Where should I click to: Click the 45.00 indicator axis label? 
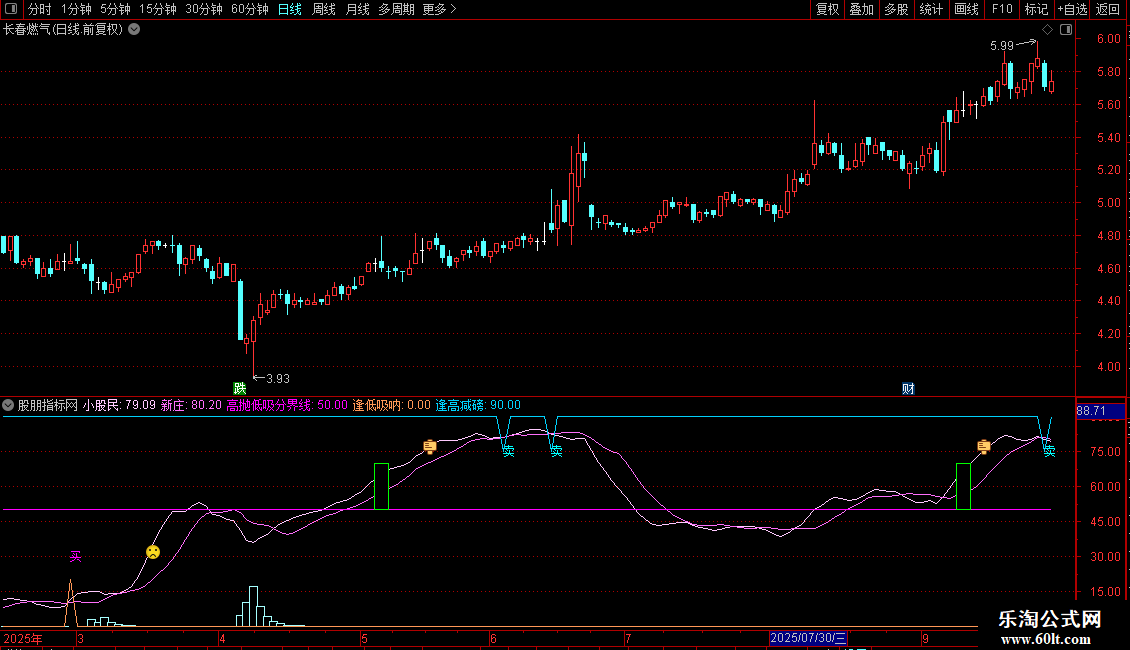[x=1105, y=522]
